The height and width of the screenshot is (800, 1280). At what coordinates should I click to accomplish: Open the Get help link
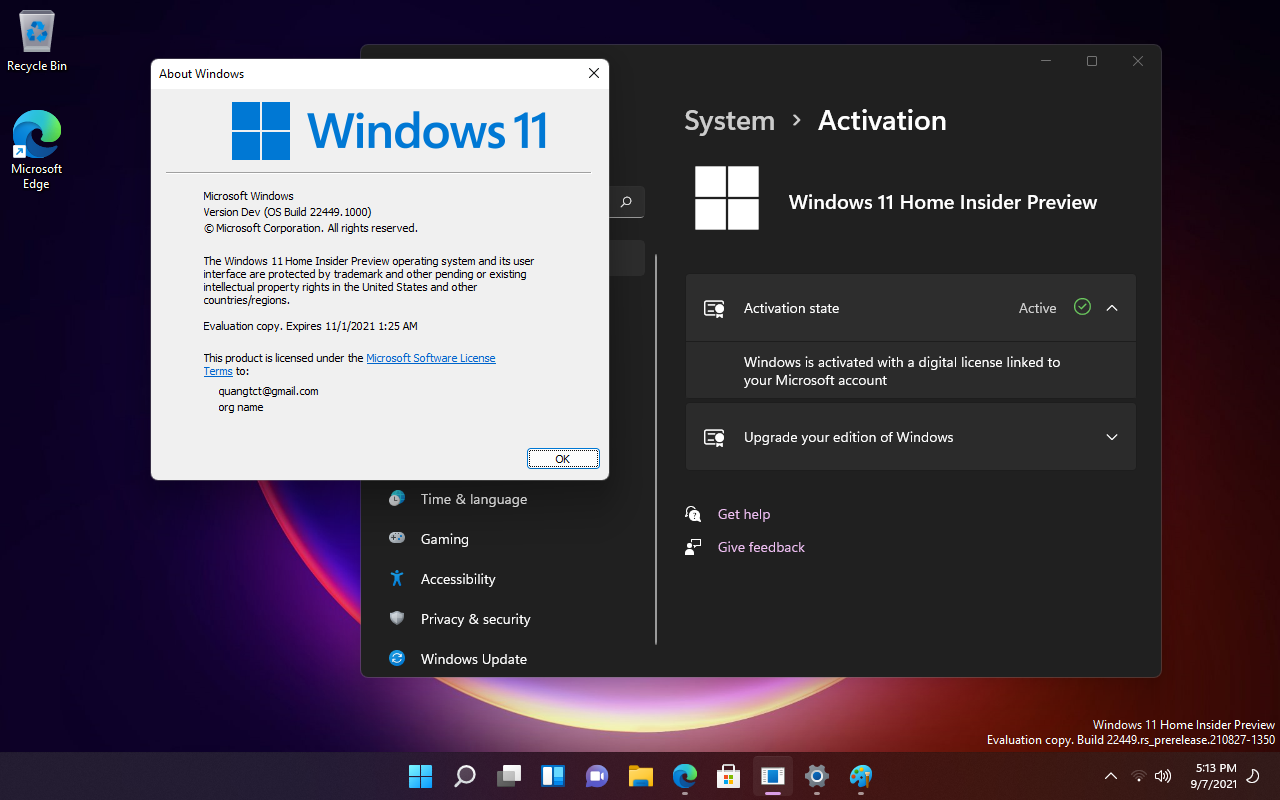[744, 514]
